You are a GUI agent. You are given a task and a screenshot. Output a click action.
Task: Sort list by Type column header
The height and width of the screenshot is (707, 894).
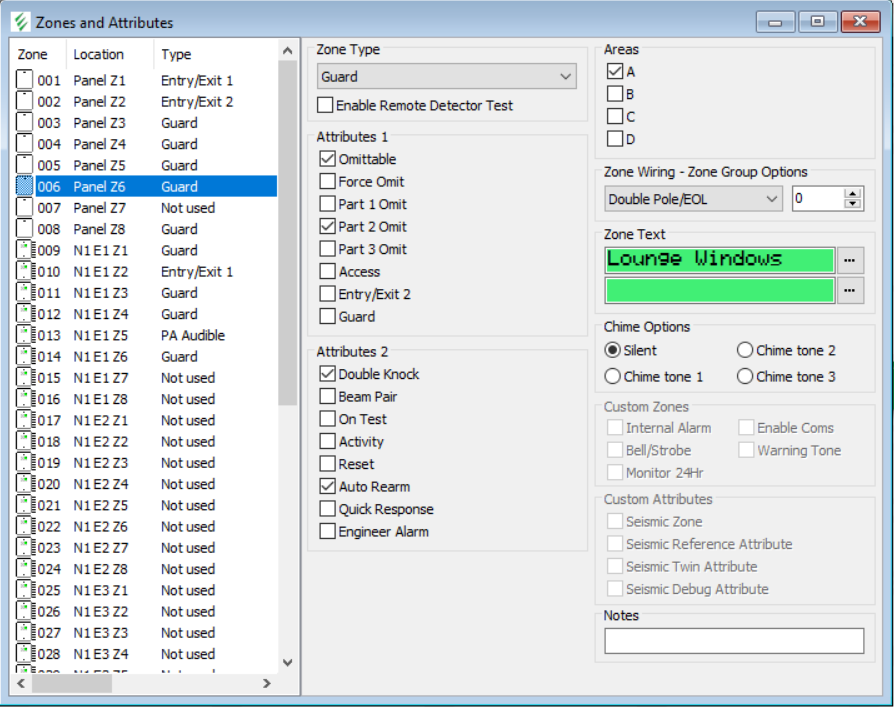176,54
